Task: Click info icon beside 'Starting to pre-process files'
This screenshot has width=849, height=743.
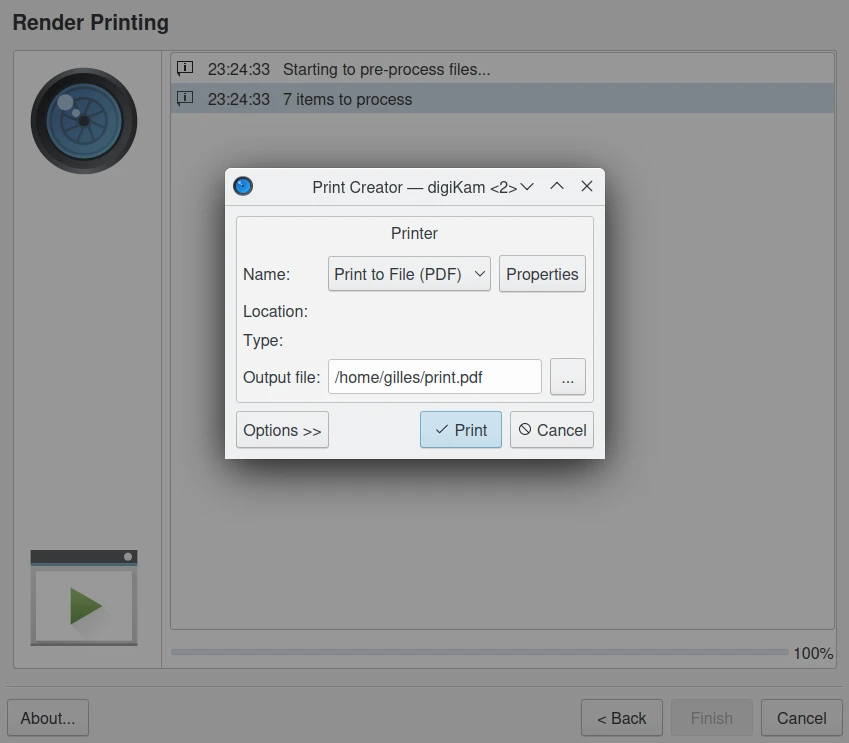Action: 185,69
